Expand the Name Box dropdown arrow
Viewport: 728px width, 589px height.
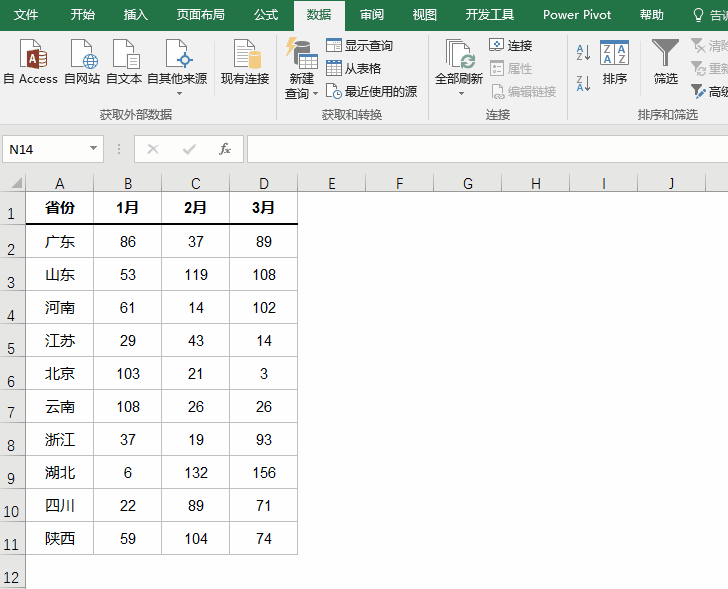[x=93, y=149]
